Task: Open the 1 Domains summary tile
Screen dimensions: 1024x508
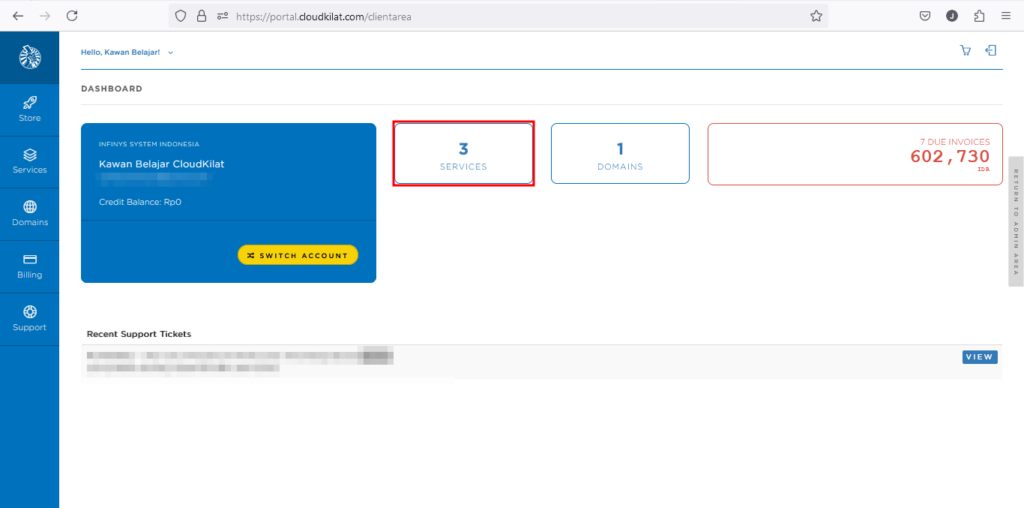Action: pos(620,154)
